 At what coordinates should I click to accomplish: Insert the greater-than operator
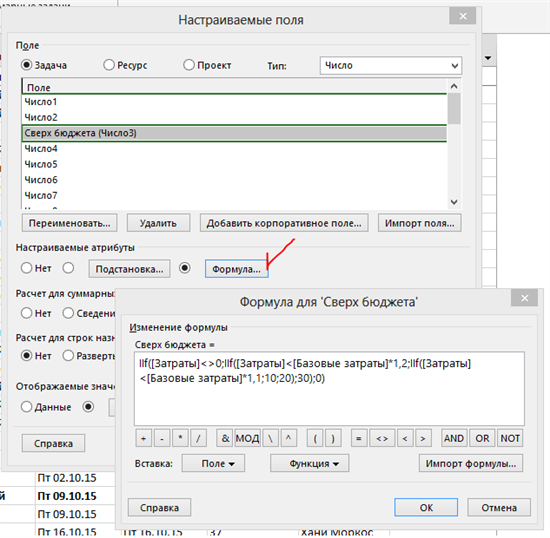coord(423,438)
